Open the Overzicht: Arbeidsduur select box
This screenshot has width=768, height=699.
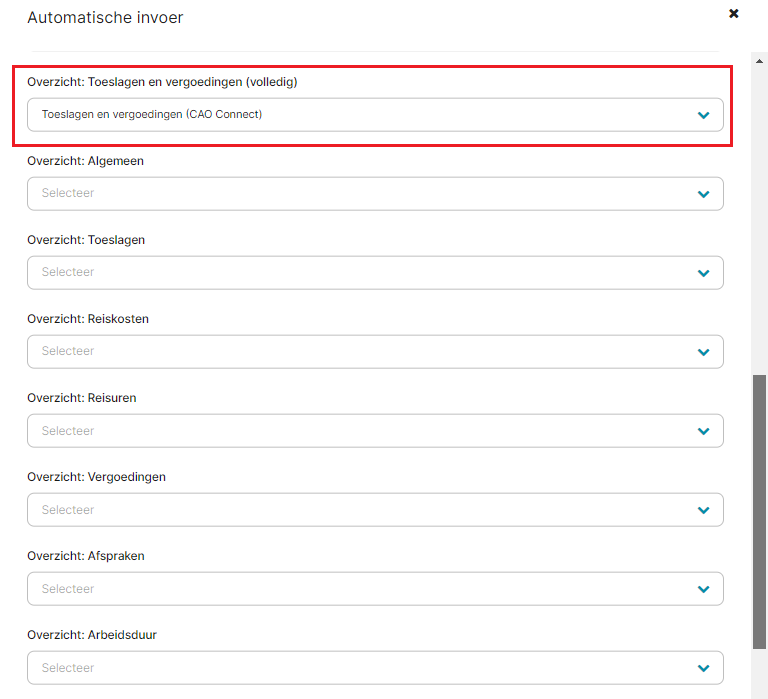(375, 668)
